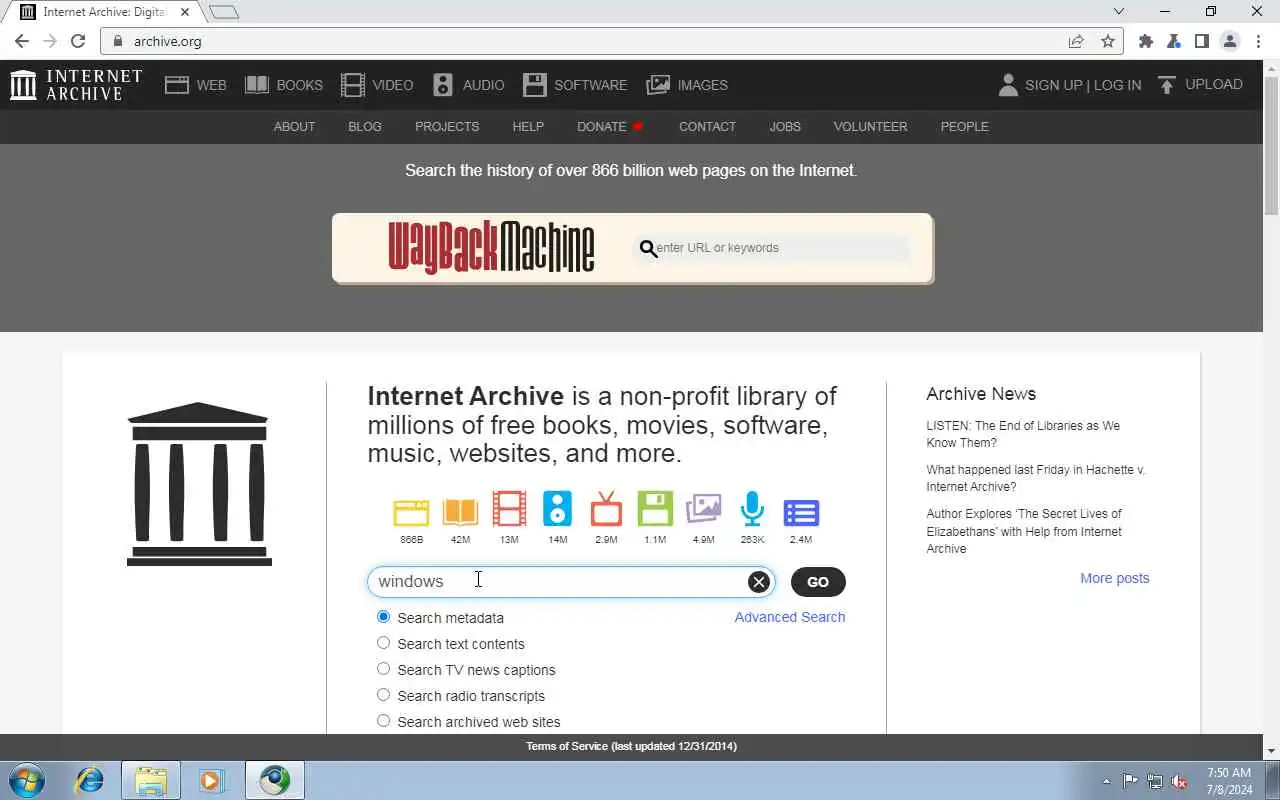Click the taskbar volume speaker icon

[1180, 781]
